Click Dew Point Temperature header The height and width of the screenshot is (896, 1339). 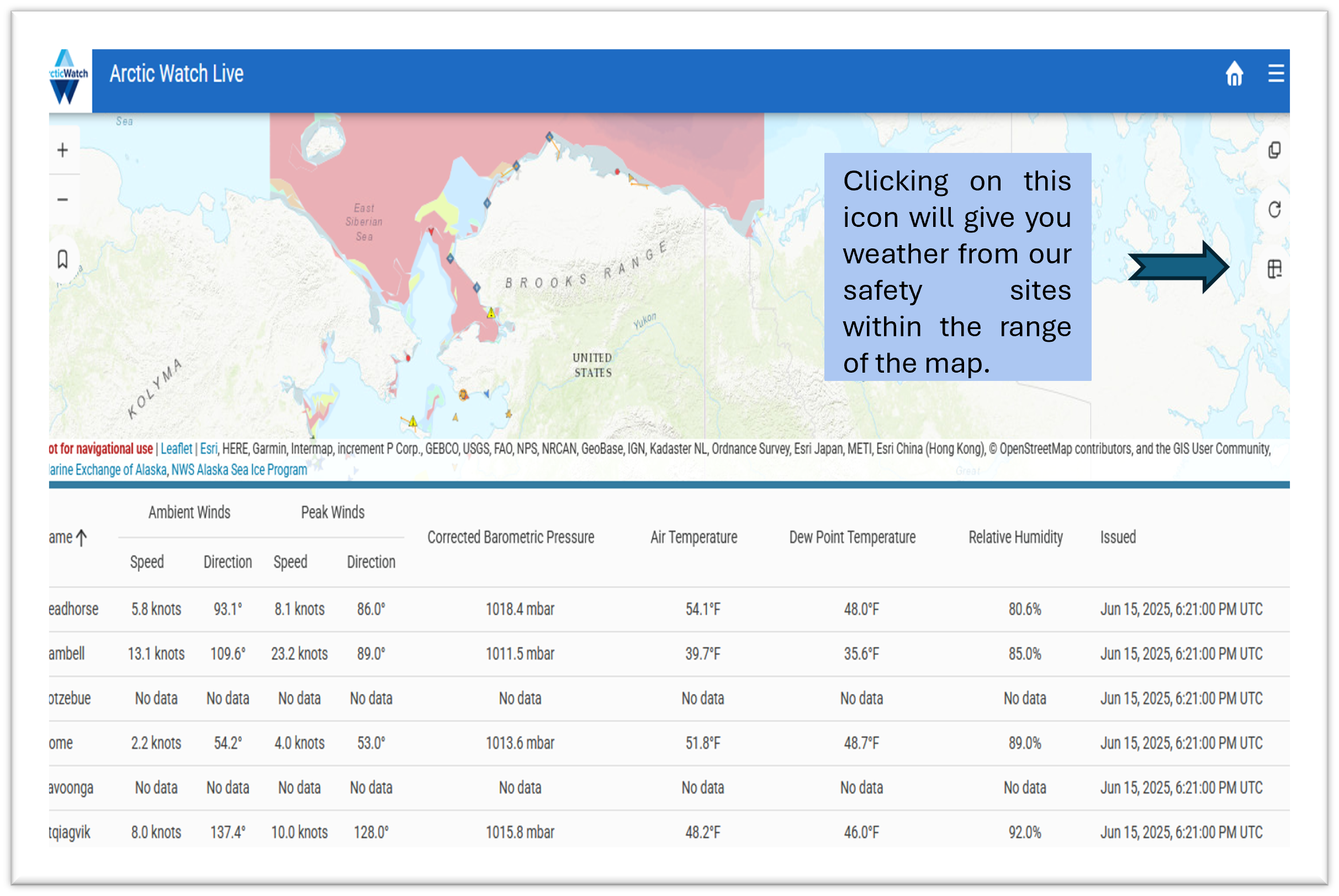tap(852, 538)
